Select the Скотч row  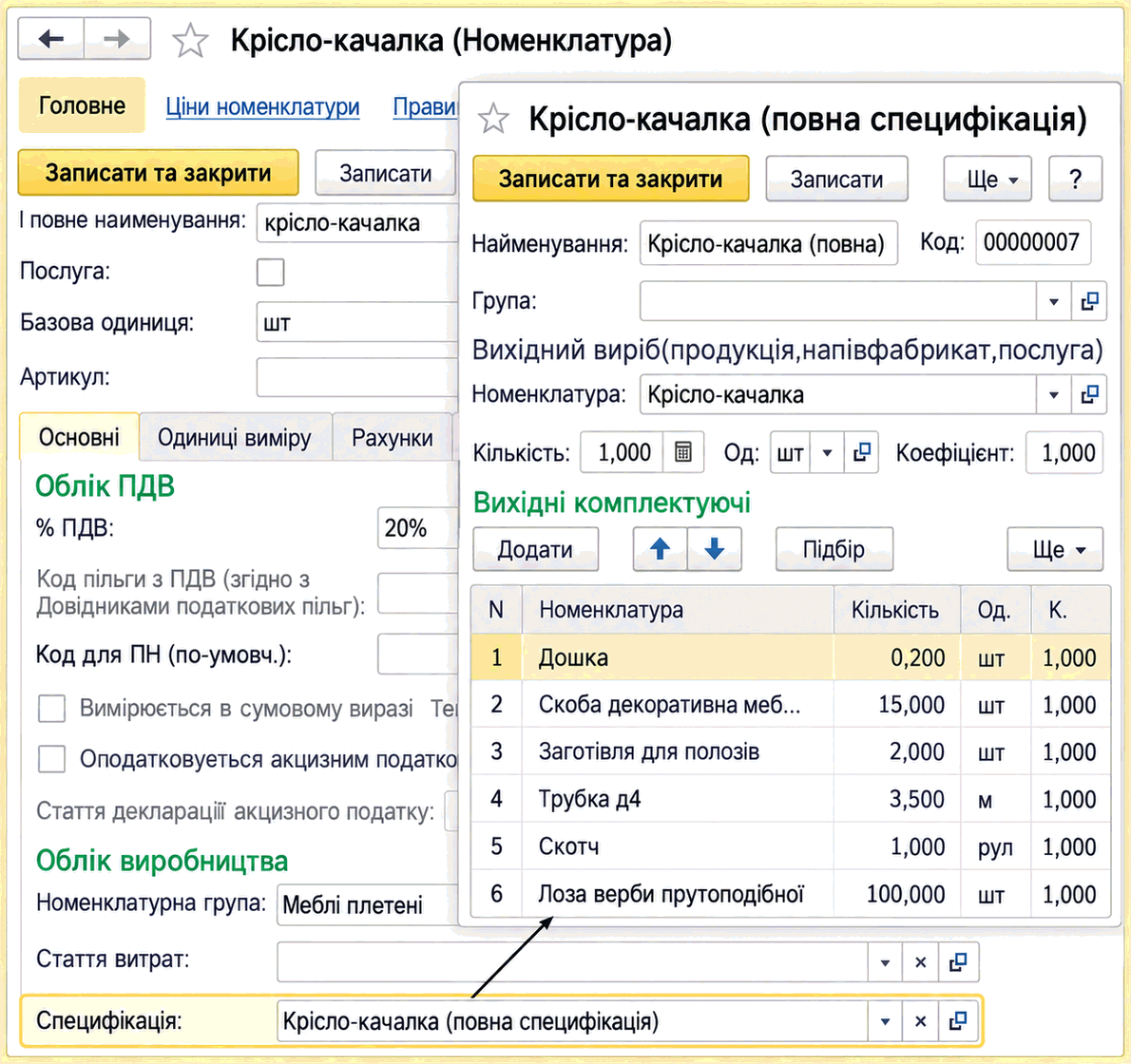(x=791, y=846)
